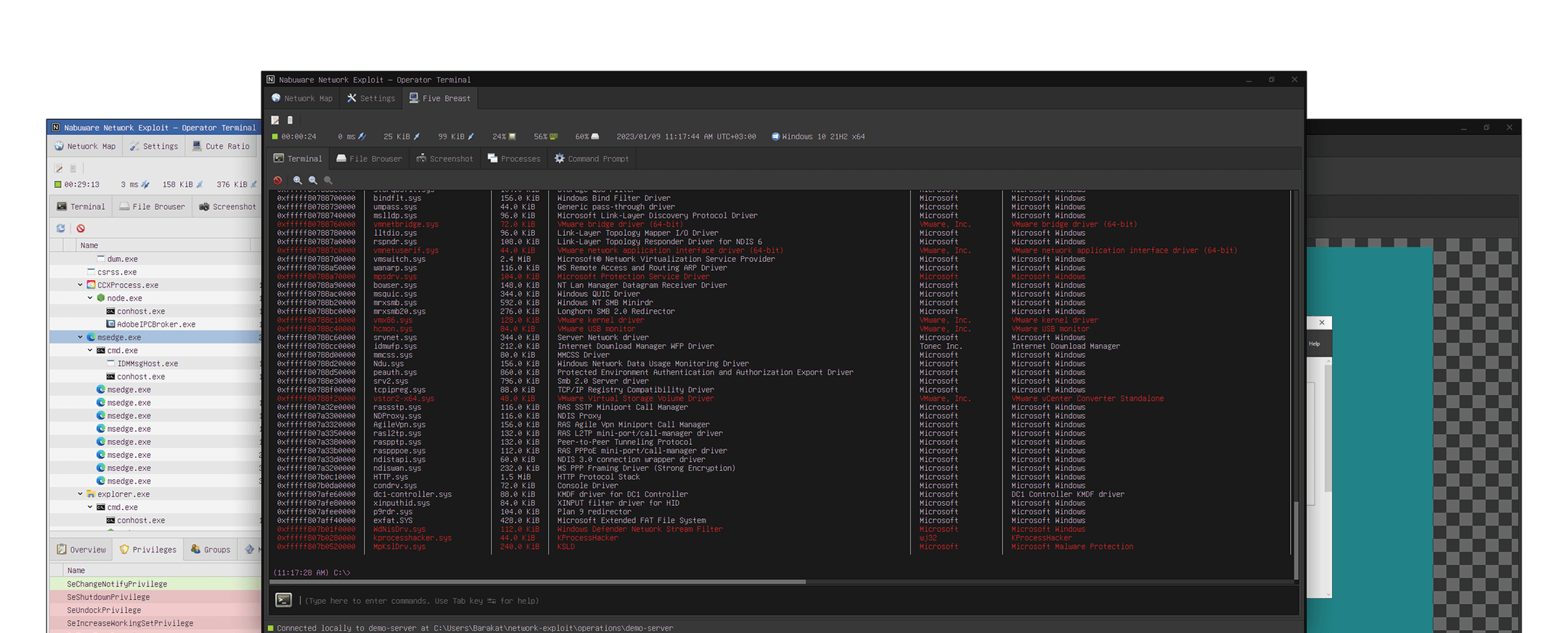Image resolution: width=1568 pixels, height=633 pixels.
Task: Click the latency icon next to 0 ms
Action: tap(362, 136)
